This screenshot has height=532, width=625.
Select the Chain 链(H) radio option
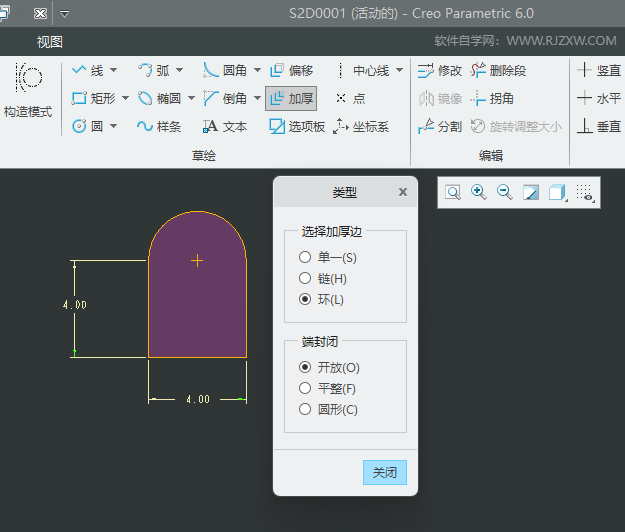[323, 278]
